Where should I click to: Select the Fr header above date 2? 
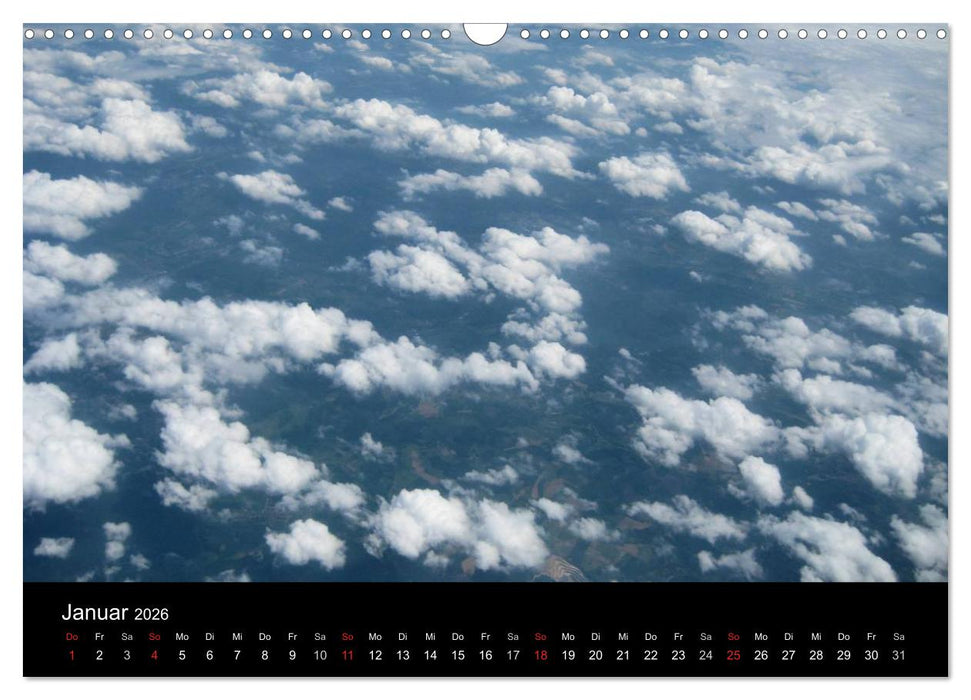tap(98, 637)
